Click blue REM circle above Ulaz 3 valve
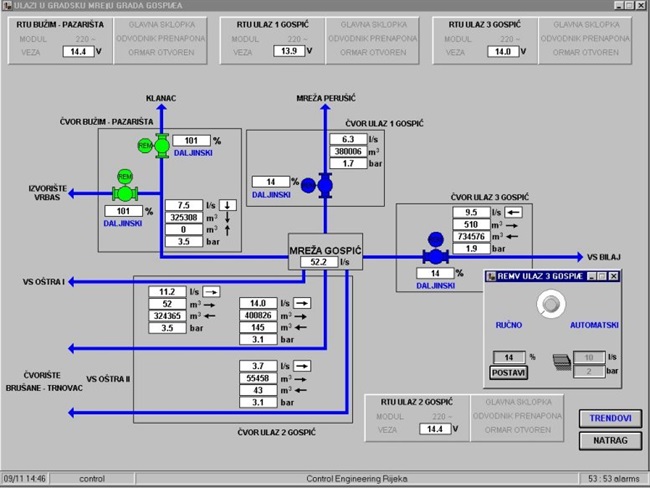 435,239
